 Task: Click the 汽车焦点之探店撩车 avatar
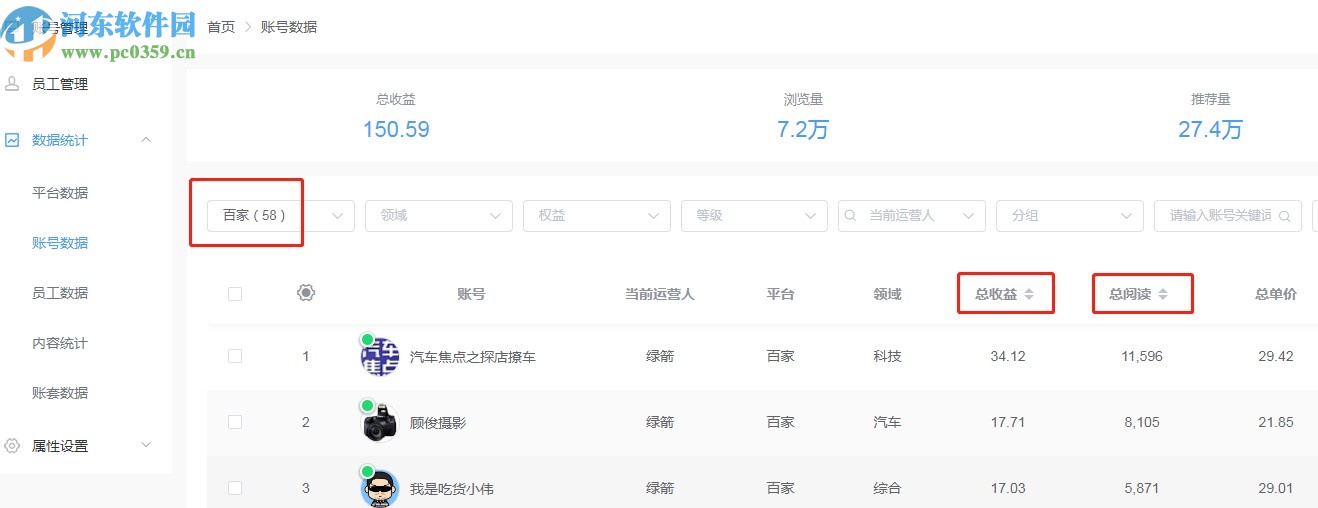point(379,356)
